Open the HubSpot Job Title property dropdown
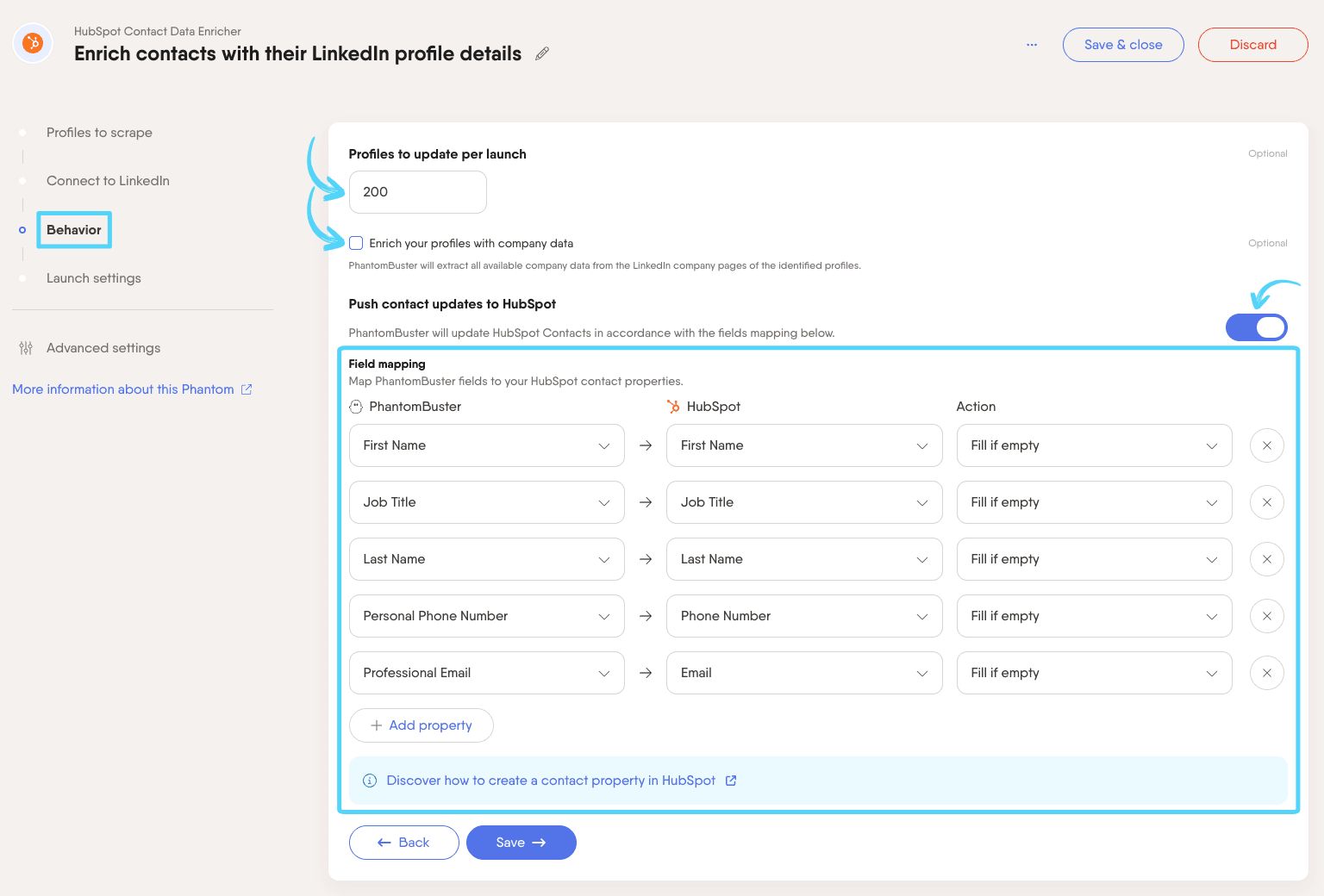 [x=804, y=502]
